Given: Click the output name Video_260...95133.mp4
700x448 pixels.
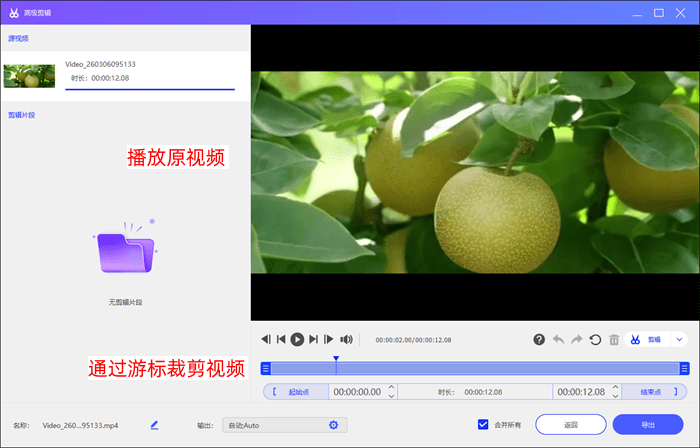Looking at the screenshot, I should [x=80, y=426].
